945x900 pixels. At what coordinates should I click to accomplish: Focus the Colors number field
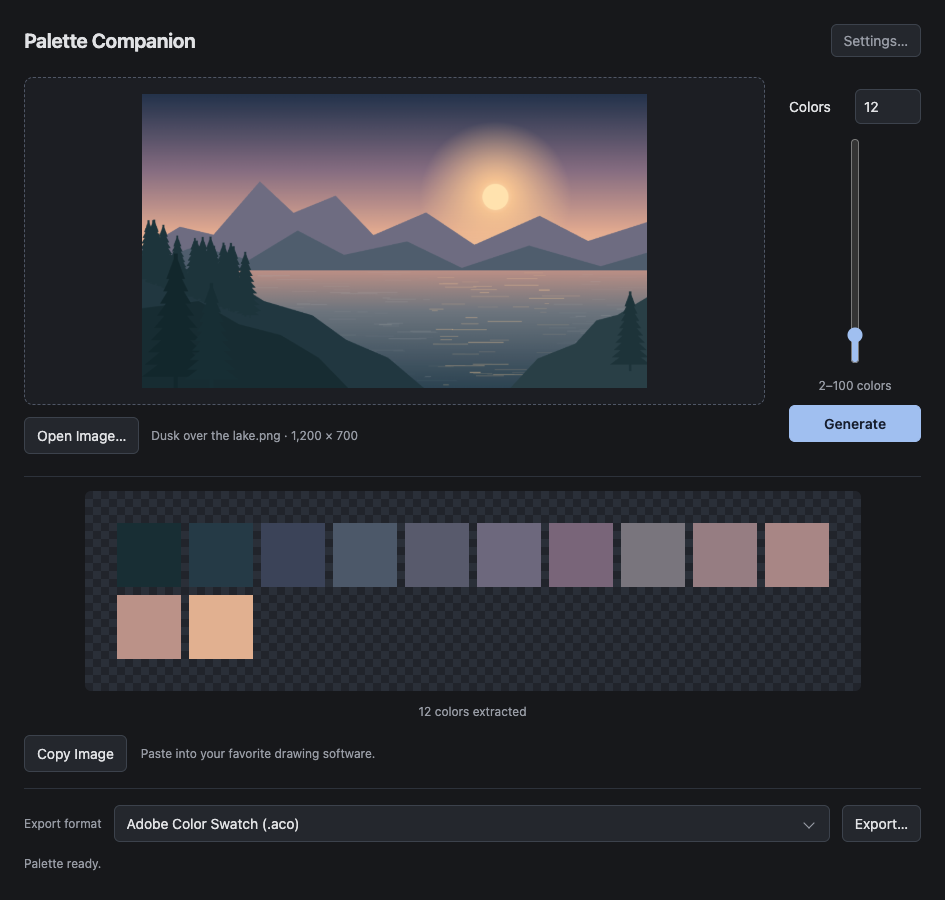887,107
